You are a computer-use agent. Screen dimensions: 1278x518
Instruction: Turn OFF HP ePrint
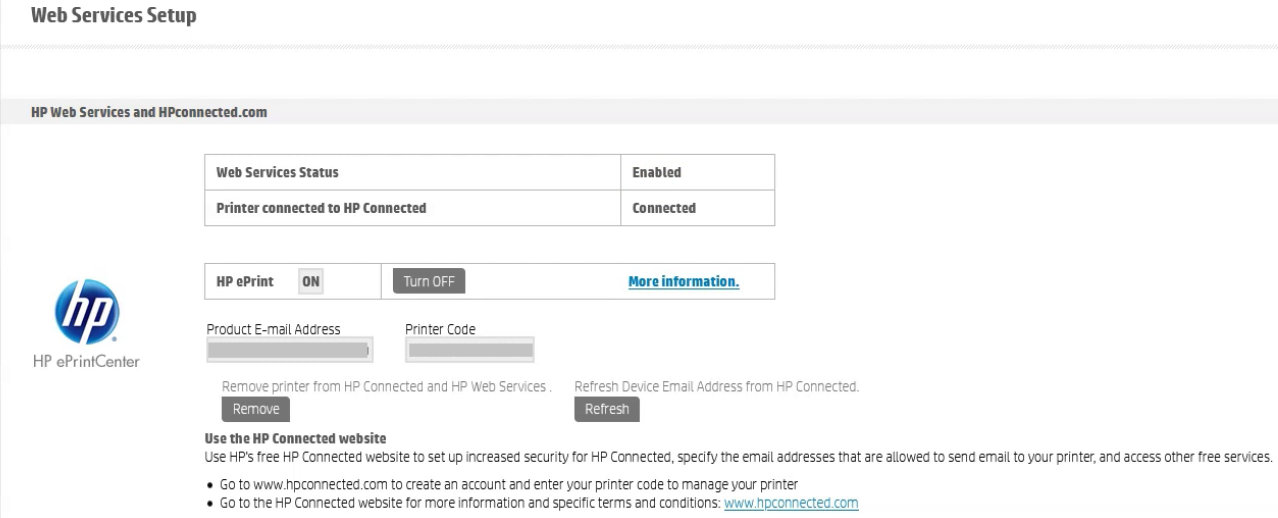tap(428, 281)
